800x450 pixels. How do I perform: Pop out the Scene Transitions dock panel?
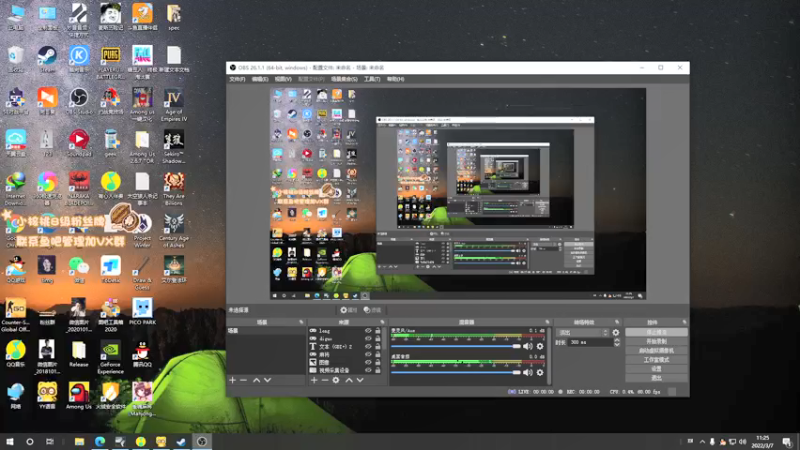(617, 322)
